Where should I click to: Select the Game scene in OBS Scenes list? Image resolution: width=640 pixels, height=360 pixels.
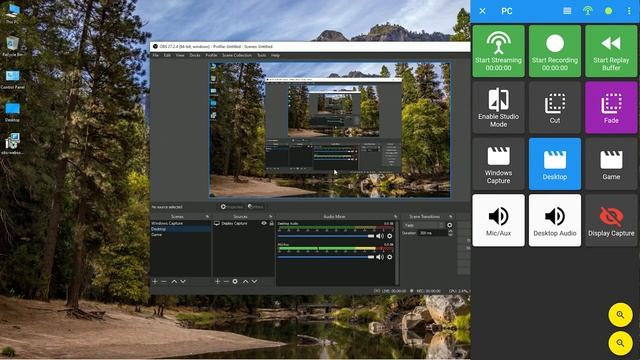pyautogui.click(x=181, y=235)
